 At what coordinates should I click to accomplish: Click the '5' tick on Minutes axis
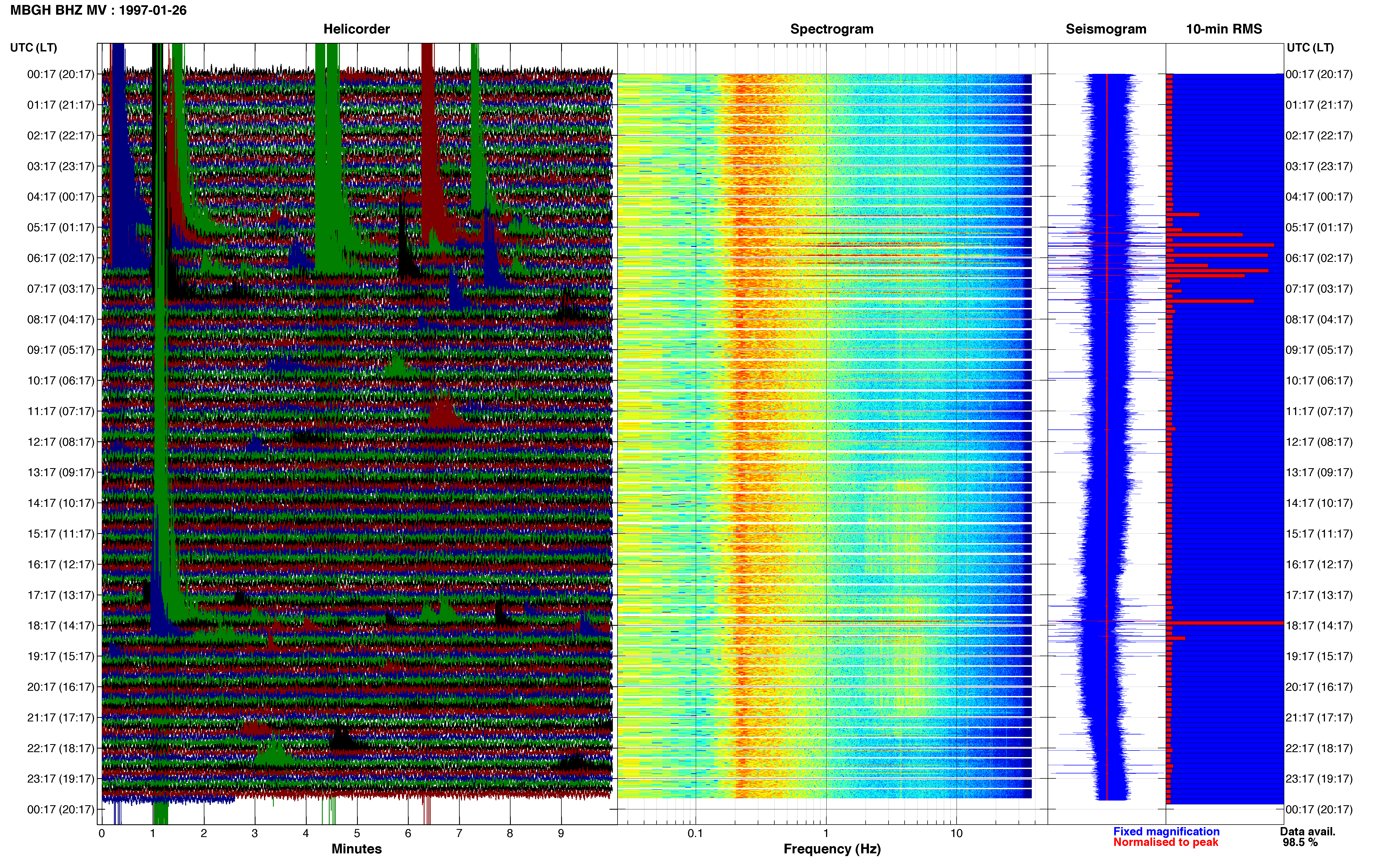point(357,833)
